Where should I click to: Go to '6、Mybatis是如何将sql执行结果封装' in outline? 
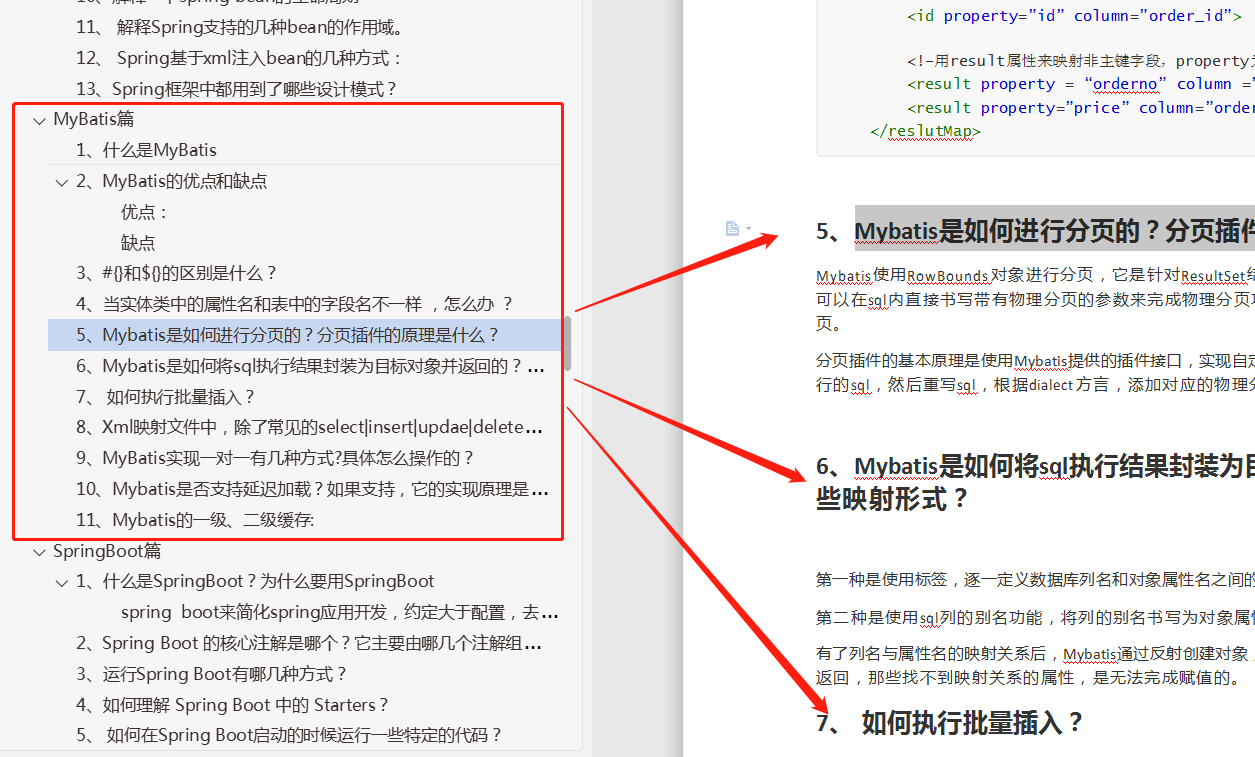[x=310, y=366]
